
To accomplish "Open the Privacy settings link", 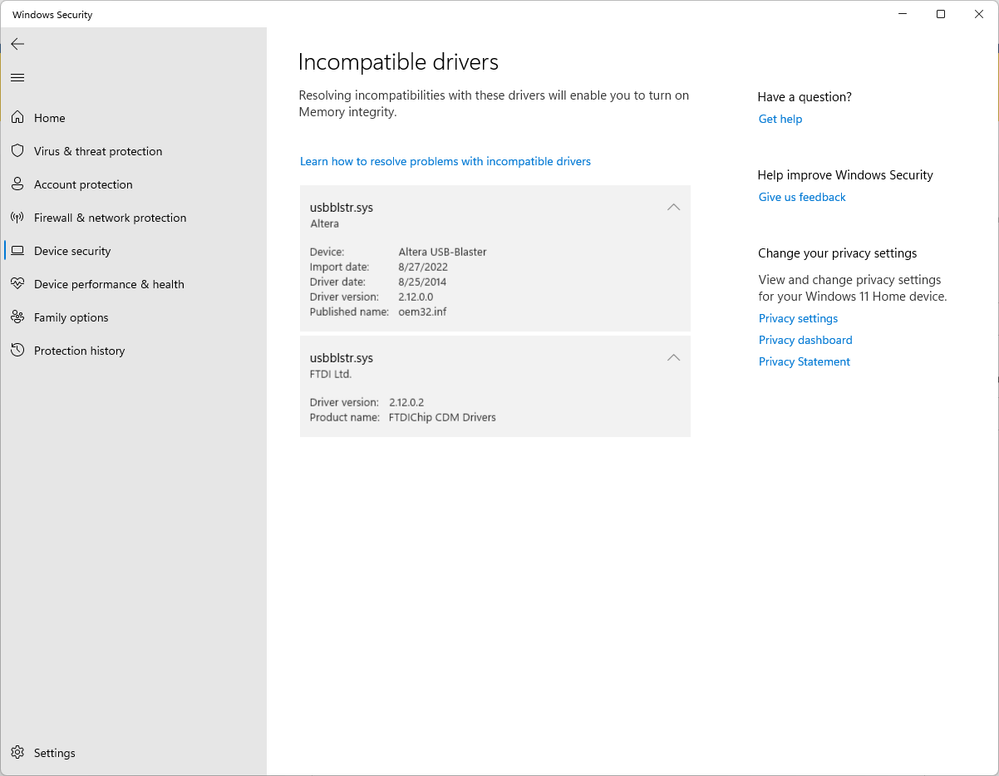I will tap(798, 318).
